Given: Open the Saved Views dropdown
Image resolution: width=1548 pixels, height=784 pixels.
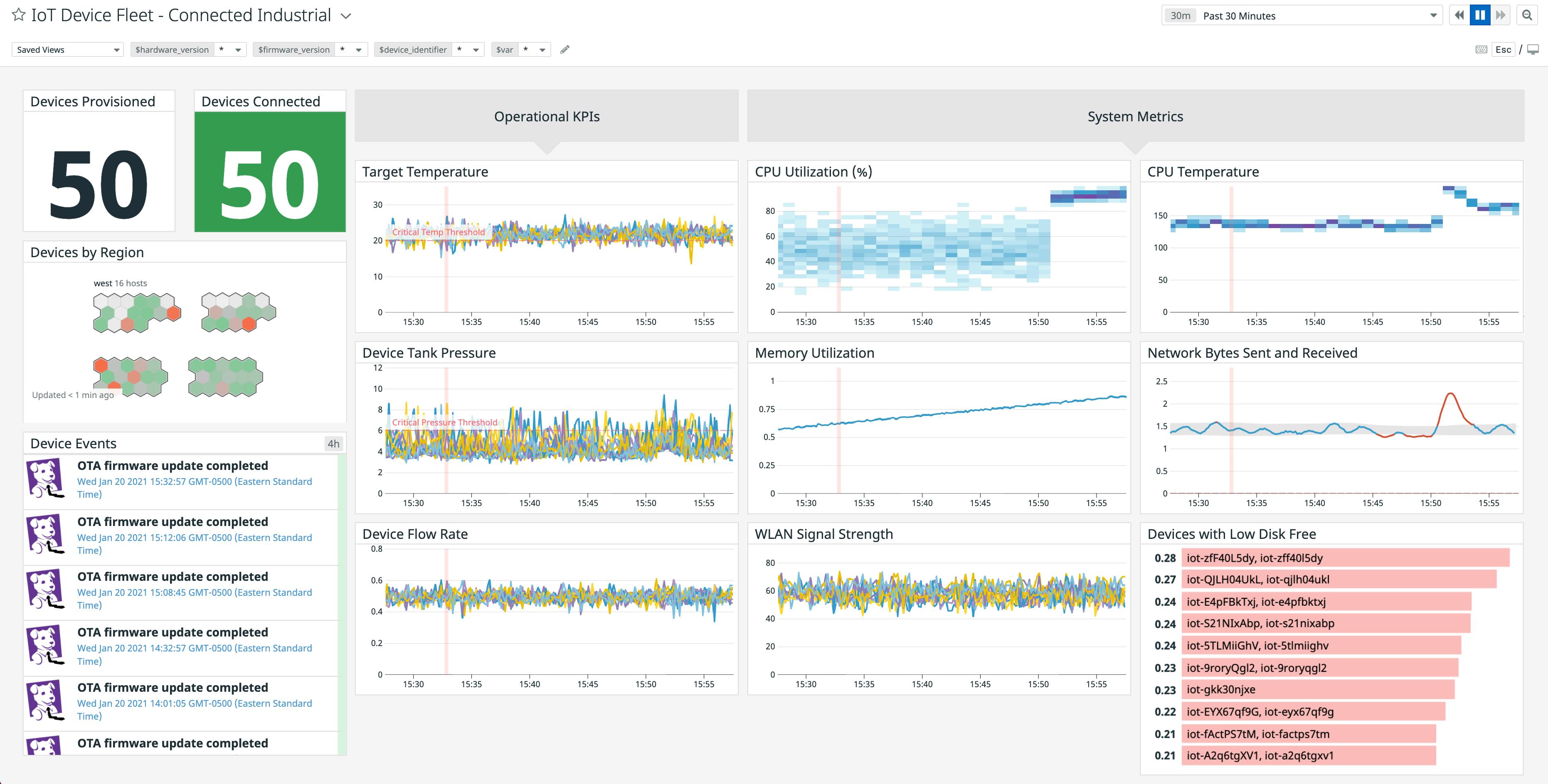Looking at the screenshot, I should click(x=67, y=49).
